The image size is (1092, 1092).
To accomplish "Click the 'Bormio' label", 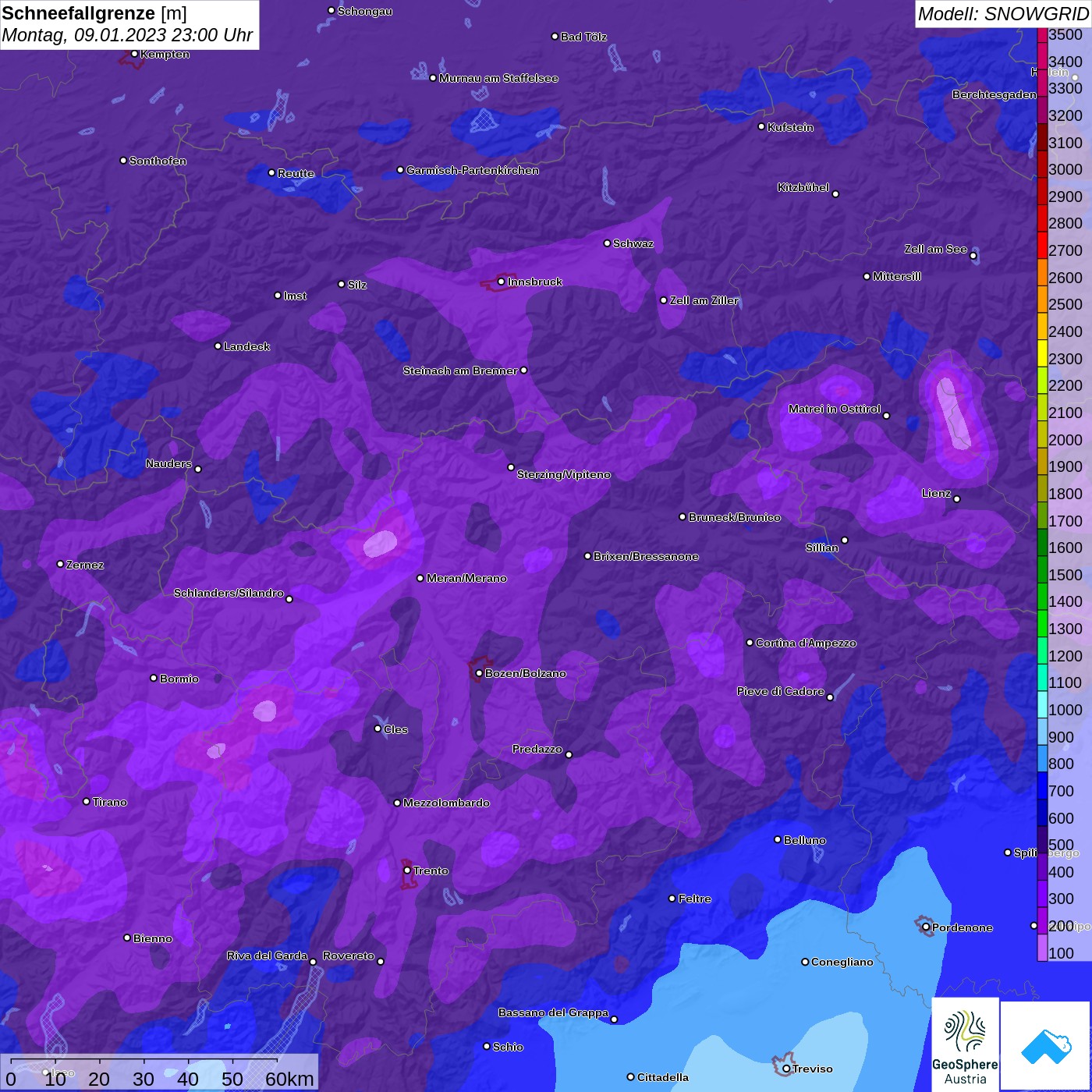I will 179,679.
